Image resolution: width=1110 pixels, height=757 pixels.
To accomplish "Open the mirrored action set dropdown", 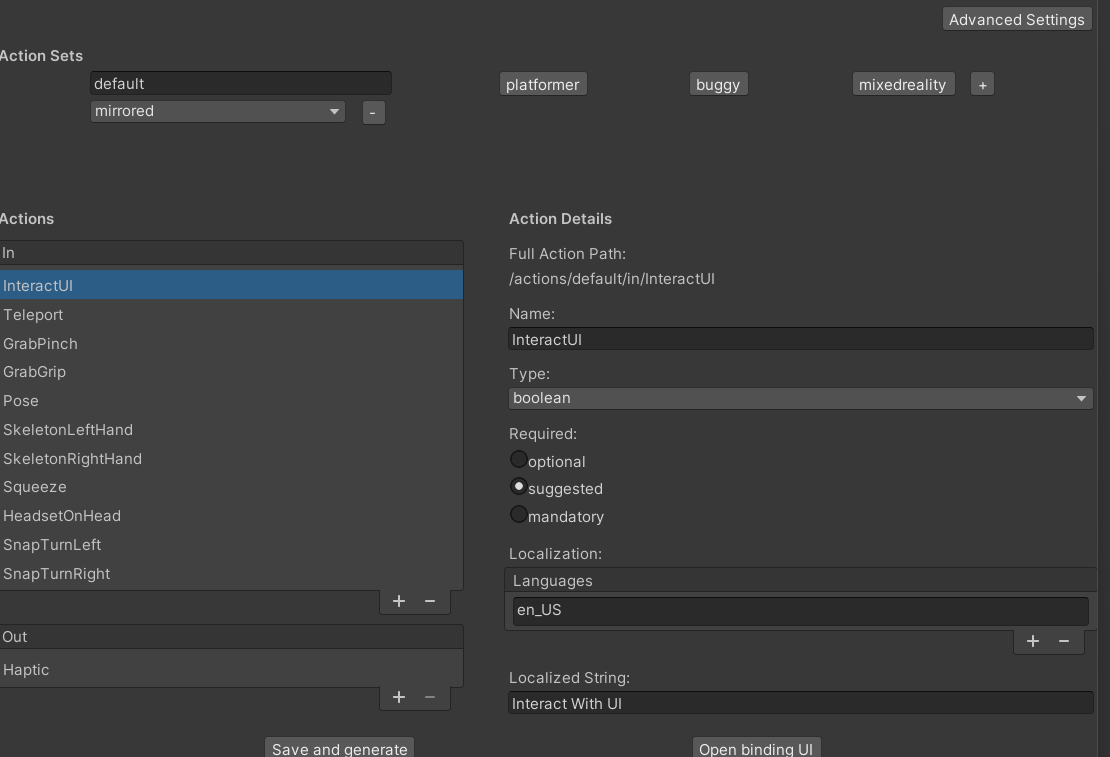I will [217, 111].
